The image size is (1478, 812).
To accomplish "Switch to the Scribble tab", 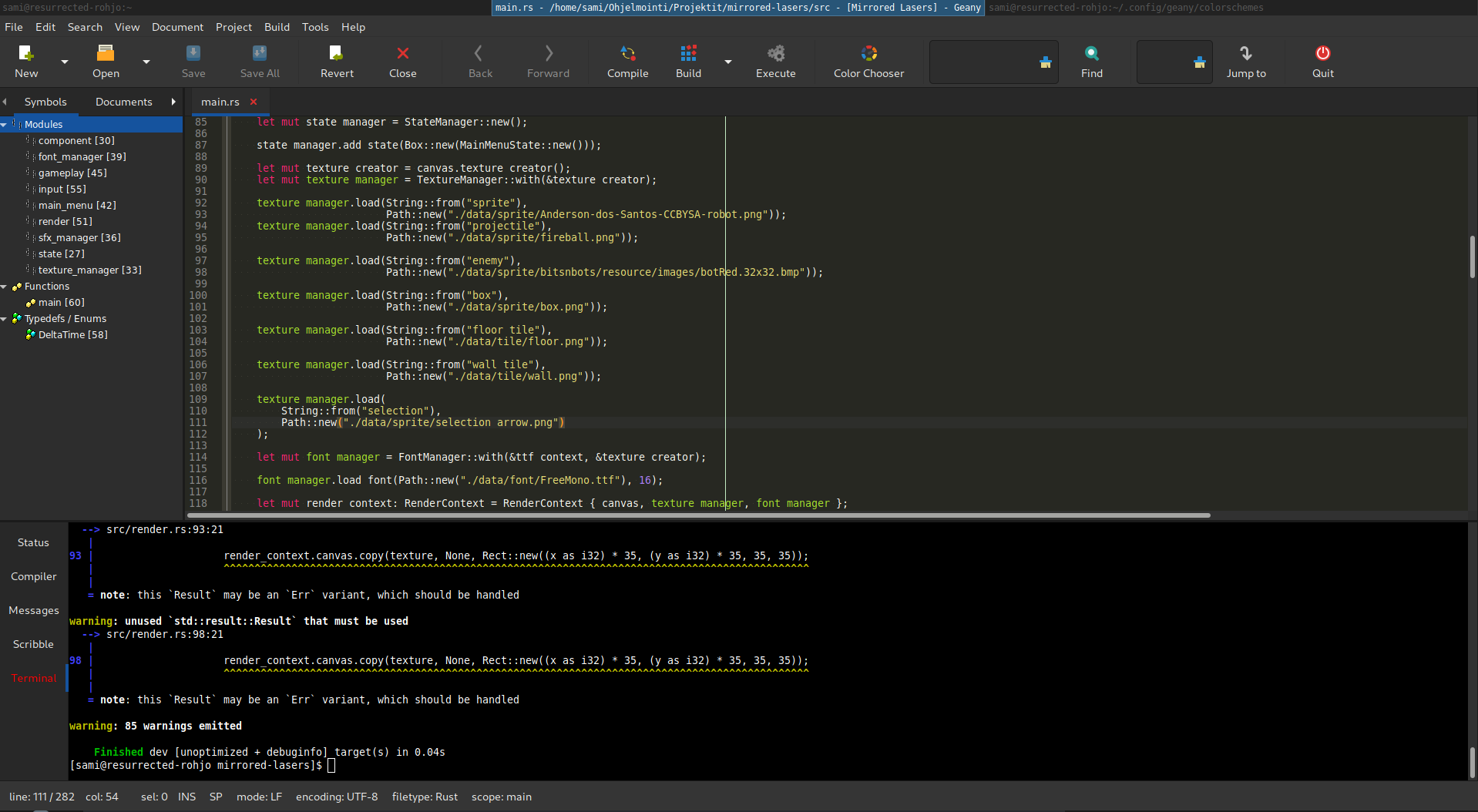I will [33, 644].
